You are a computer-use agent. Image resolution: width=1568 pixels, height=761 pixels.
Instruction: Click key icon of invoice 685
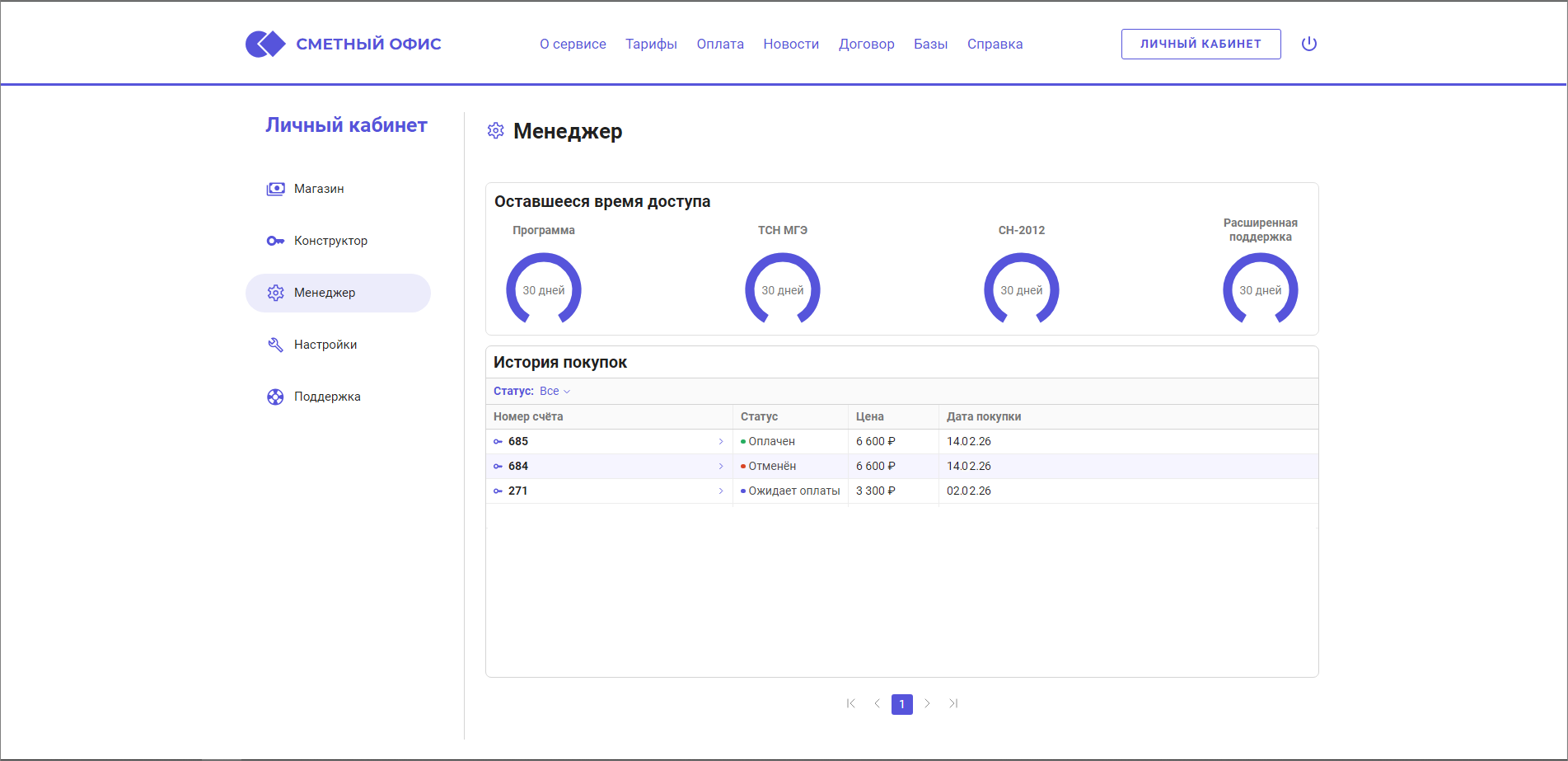click(x=498, y=442)
